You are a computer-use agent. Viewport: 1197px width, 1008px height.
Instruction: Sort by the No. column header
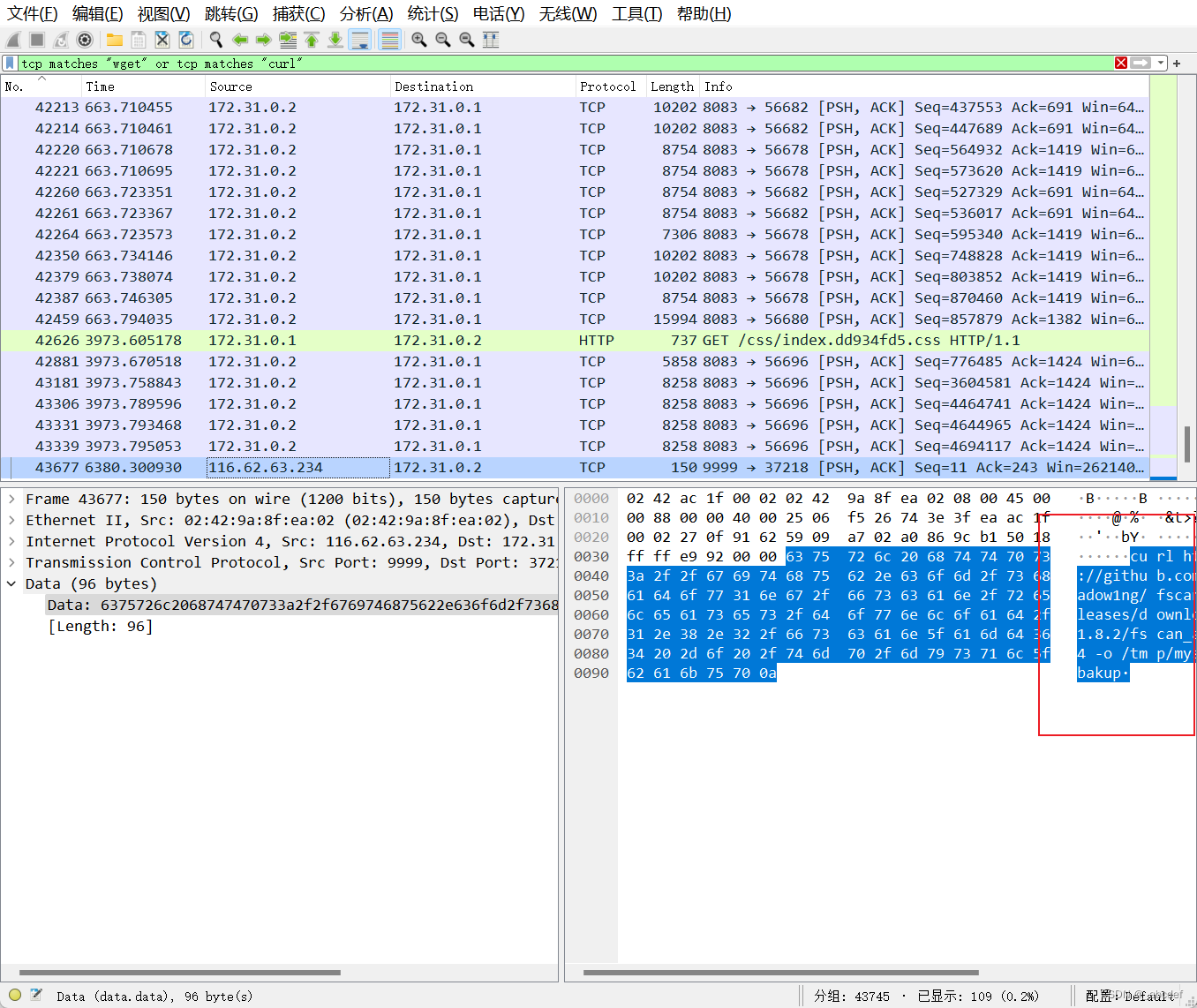point(41,87)
